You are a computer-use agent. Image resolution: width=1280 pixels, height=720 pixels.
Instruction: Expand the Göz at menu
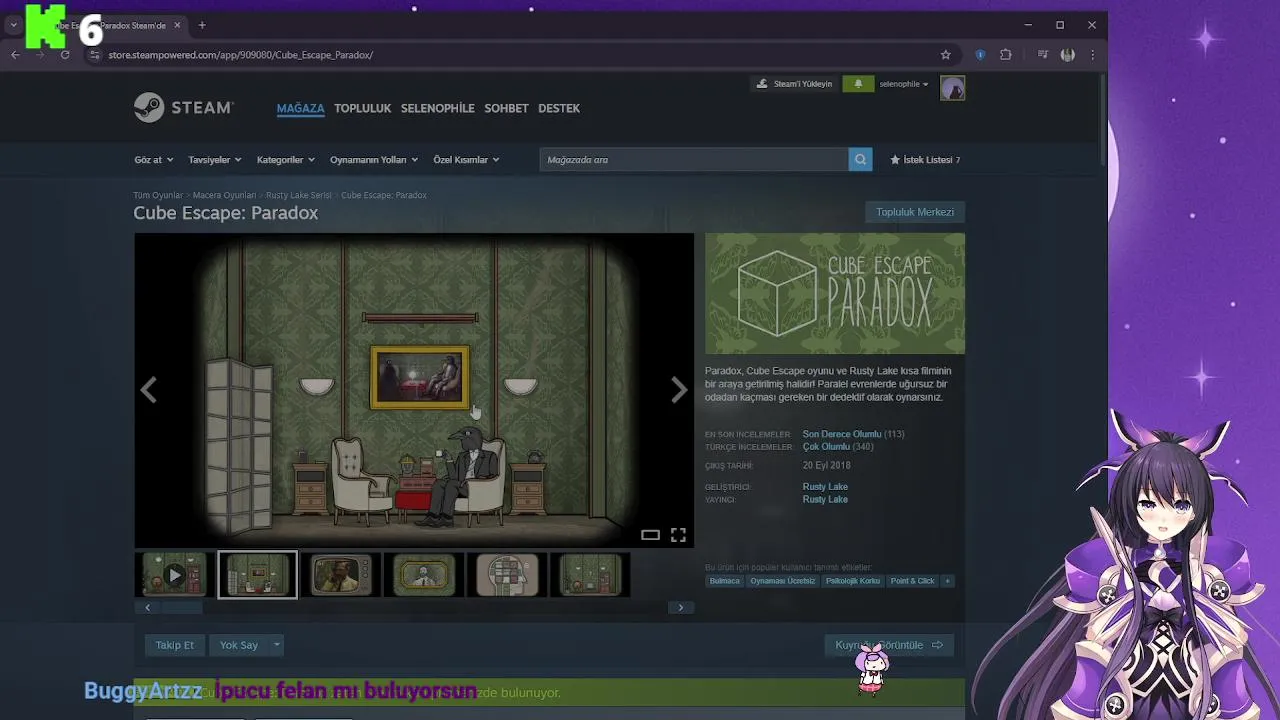click(x=154, y=160)
